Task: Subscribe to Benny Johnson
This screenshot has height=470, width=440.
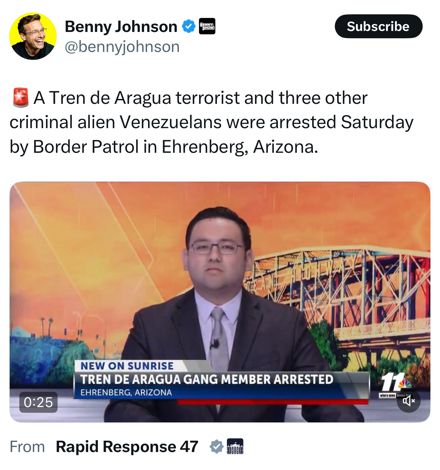Action: point(378,26)
